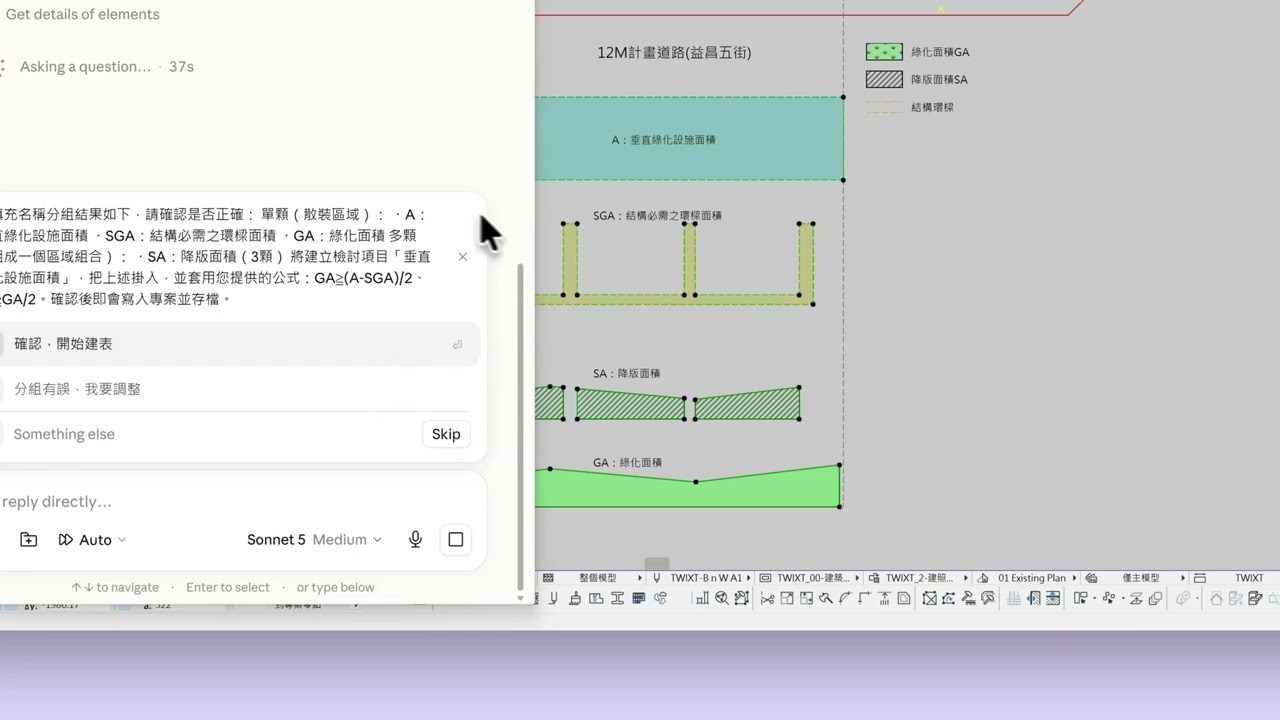The width and height of the screenshot is (1280, 720).
Task: Click the SA：降版面積 label
Action: [x=626, y=373]
